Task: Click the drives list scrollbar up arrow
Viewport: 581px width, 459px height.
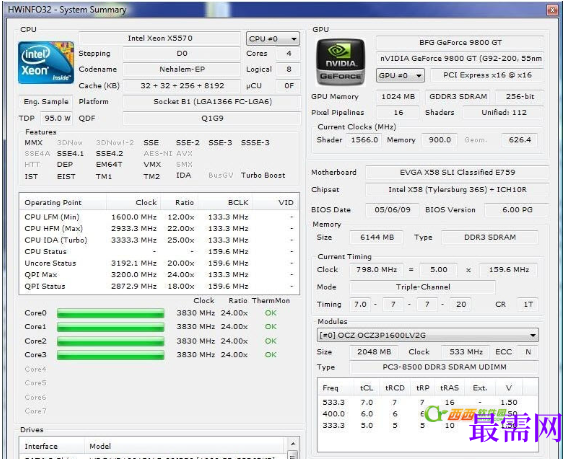Action: [x=293, y=443]
